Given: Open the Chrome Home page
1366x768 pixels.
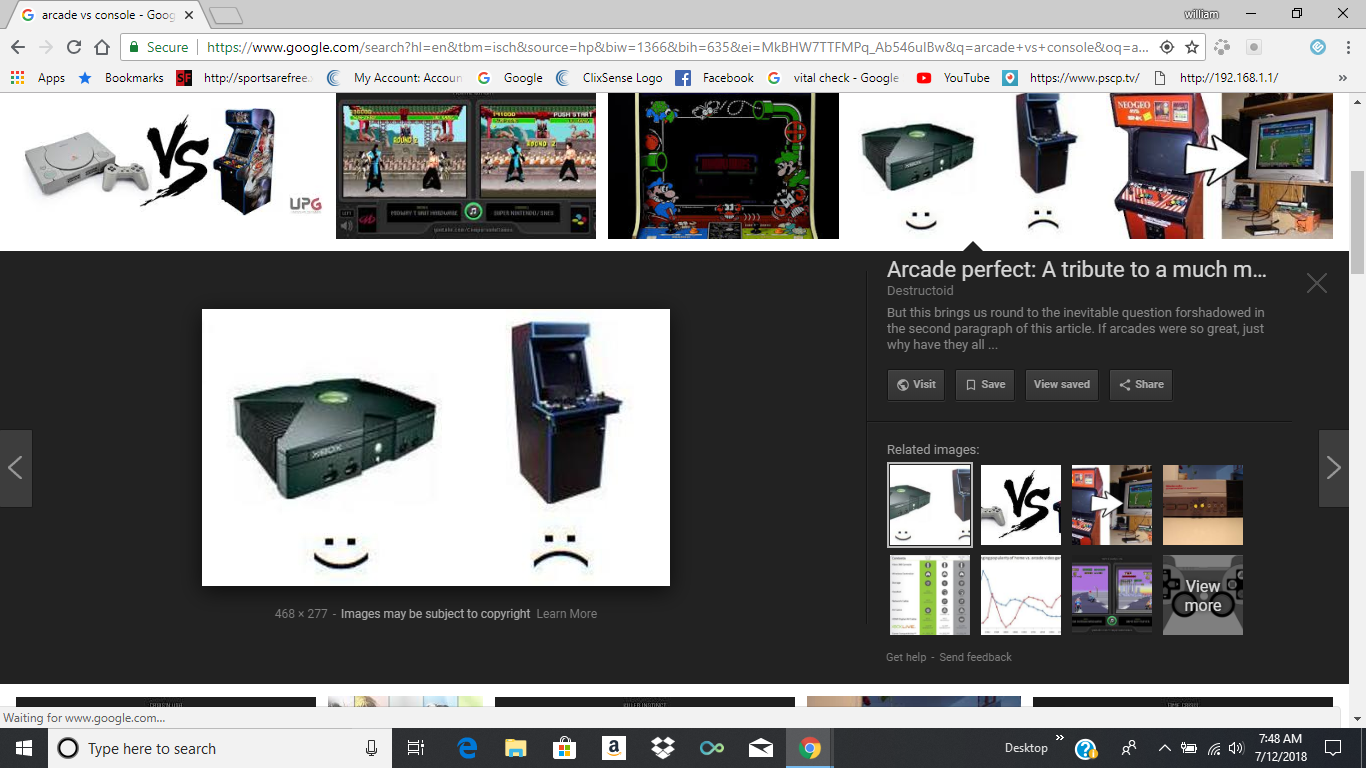Looking at the screenshot, I should tap(101, 47).
